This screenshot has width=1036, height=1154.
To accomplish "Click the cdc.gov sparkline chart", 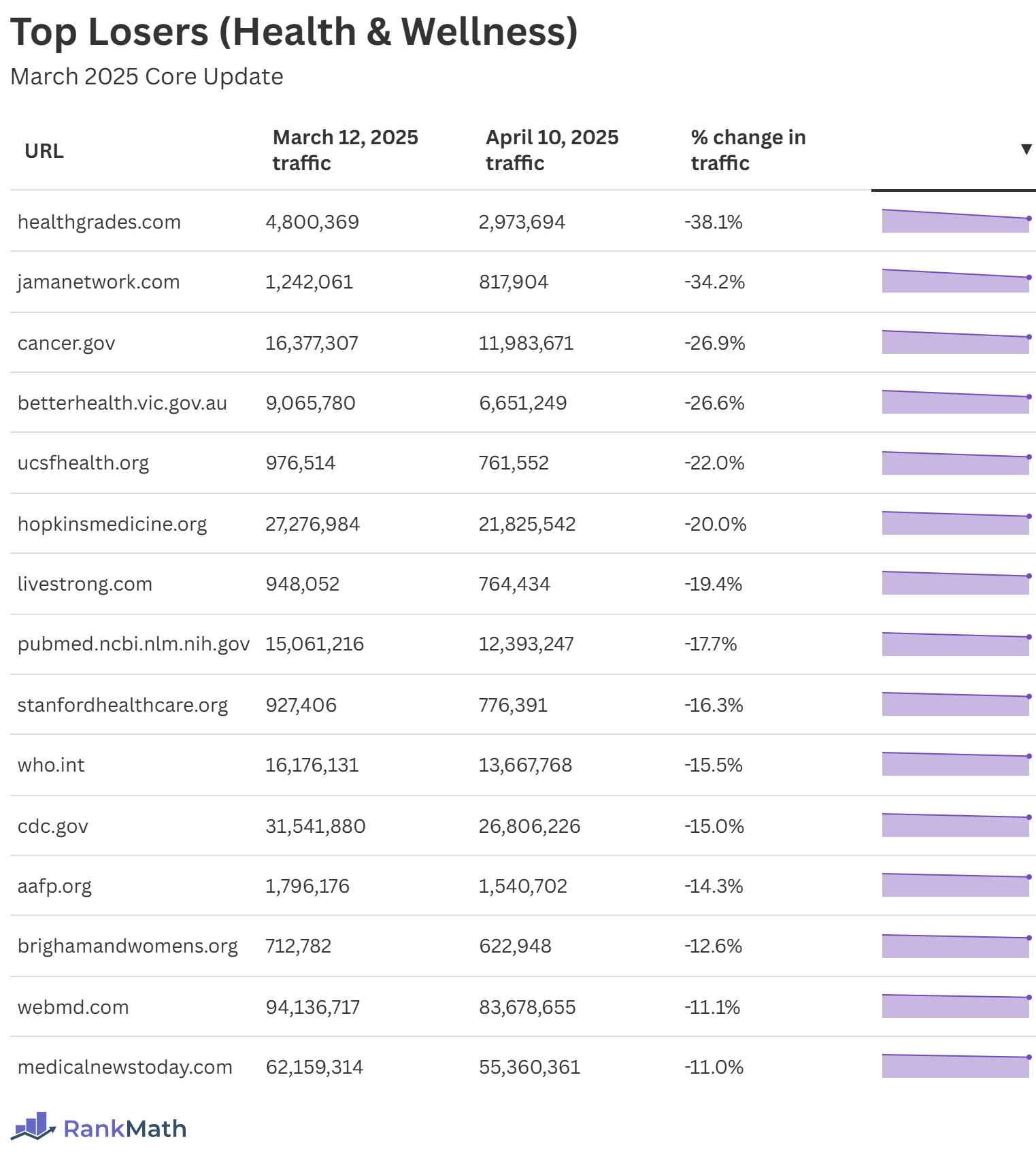I will 956,825.
